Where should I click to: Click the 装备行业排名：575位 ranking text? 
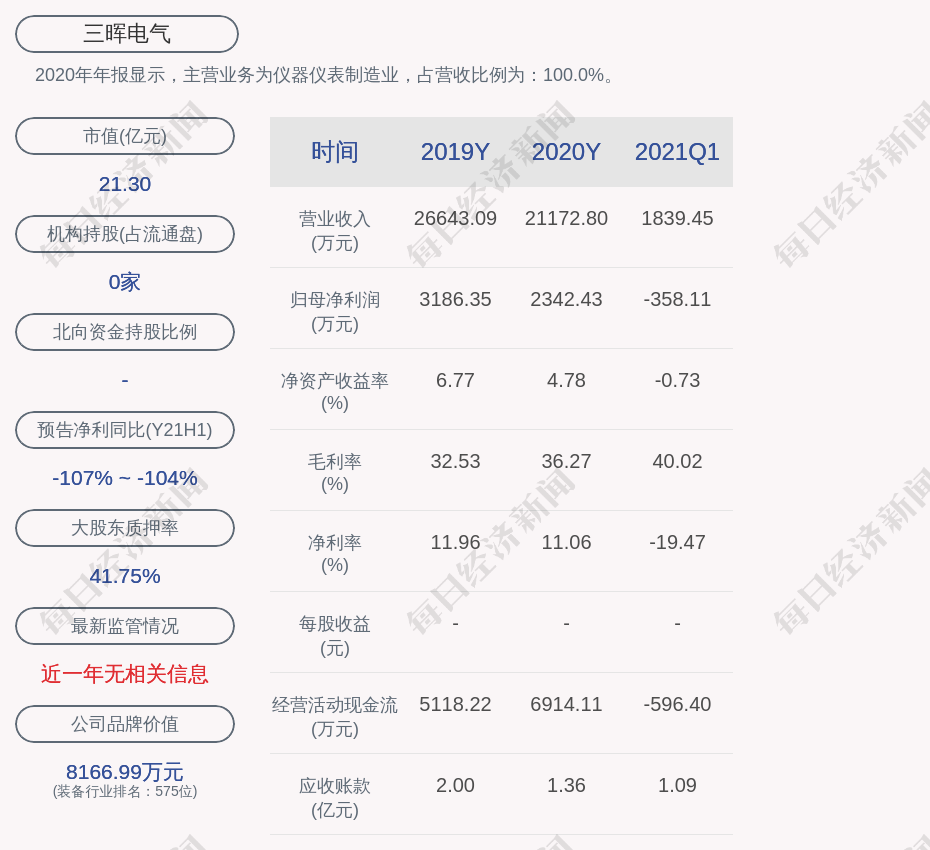[x=125, y=790]
